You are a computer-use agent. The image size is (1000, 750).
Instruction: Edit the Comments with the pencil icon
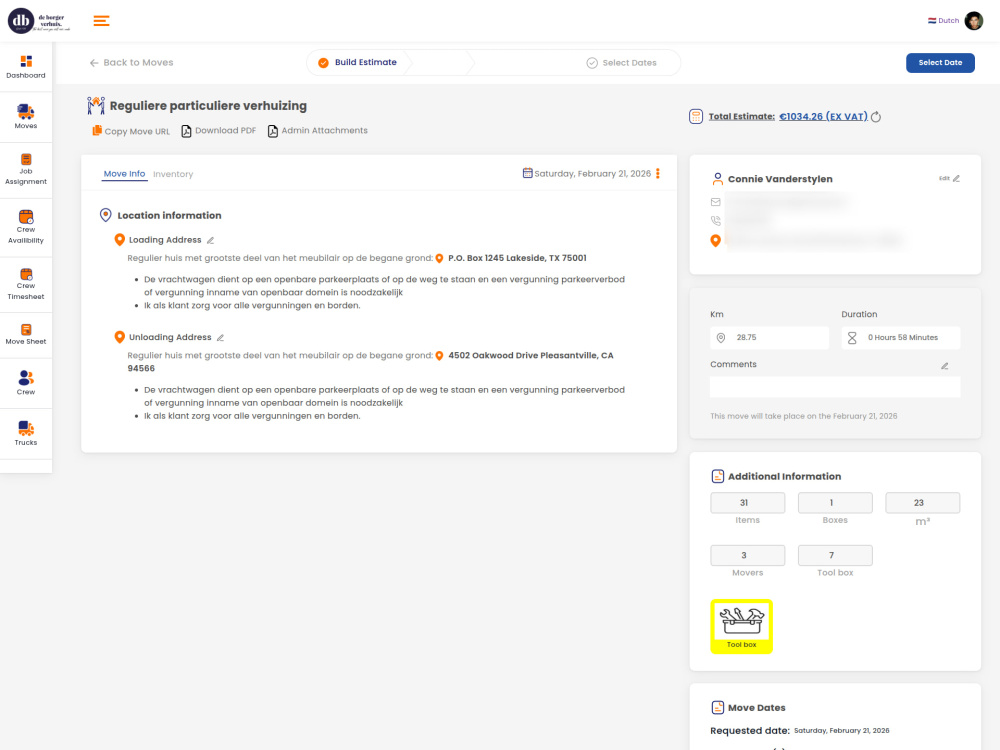(x=945, y=366)
